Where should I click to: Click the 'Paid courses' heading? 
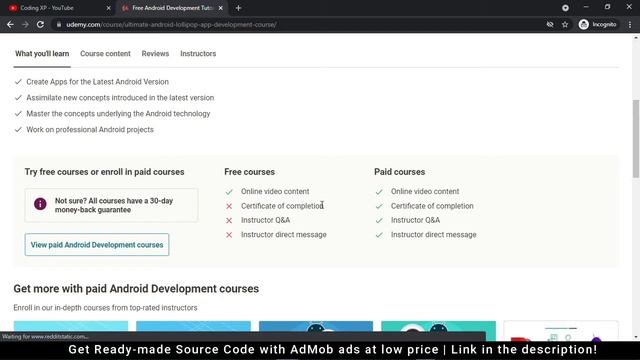click(400, 172)
